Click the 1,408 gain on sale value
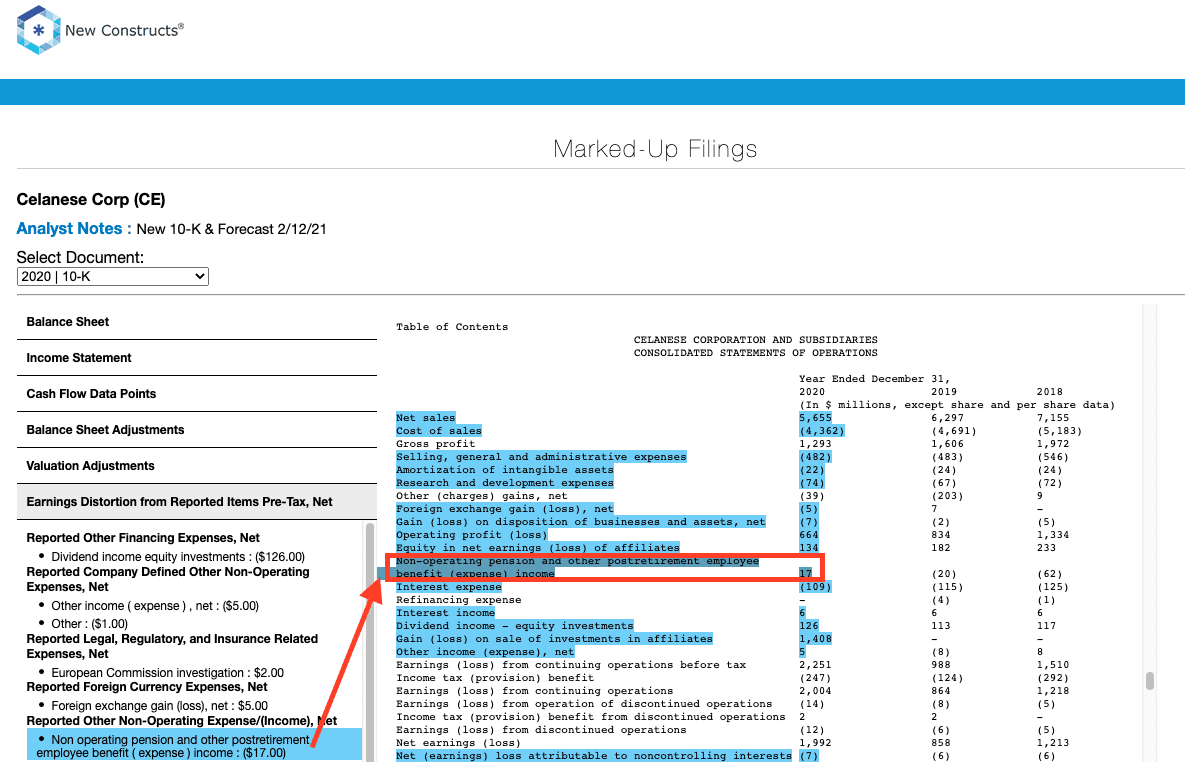The width and height of the screenshot is (1185, 762). point(815,639)
